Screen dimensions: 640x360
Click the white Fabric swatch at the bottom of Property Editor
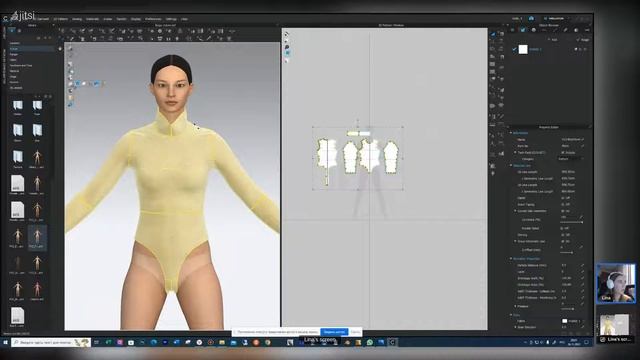(564, 321)
